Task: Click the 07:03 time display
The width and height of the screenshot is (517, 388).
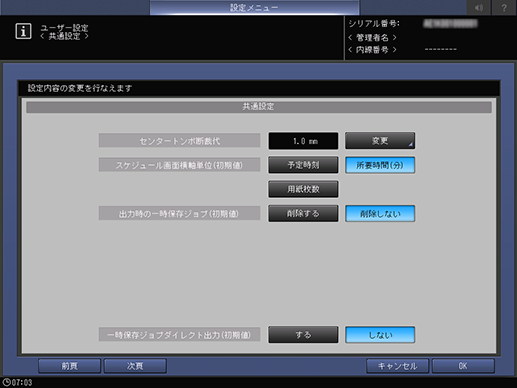Action: pos(22,382)
